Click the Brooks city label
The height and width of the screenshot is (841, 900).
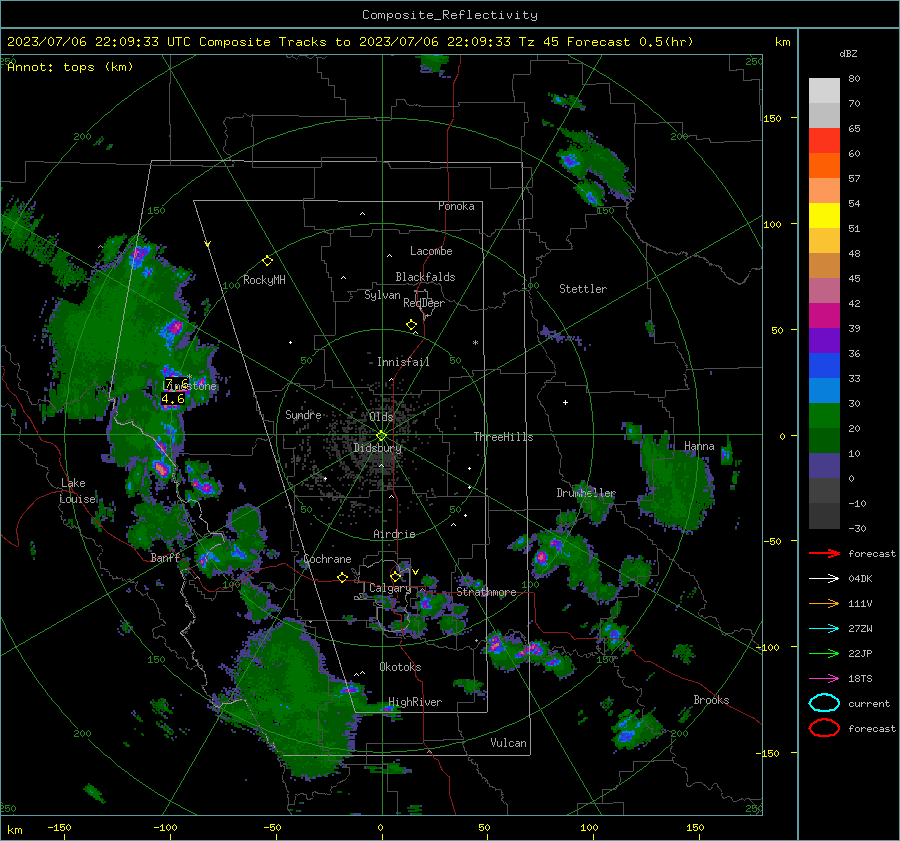pos(711,700)
